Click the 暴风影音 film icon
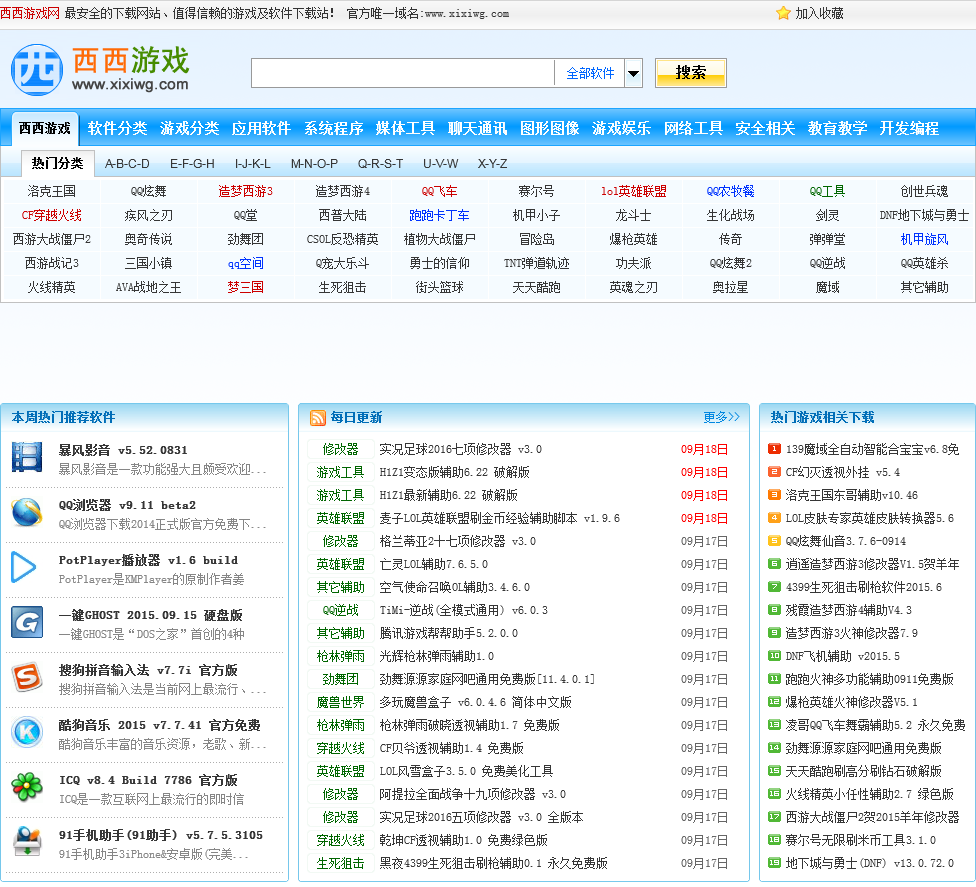 [27, 458]
